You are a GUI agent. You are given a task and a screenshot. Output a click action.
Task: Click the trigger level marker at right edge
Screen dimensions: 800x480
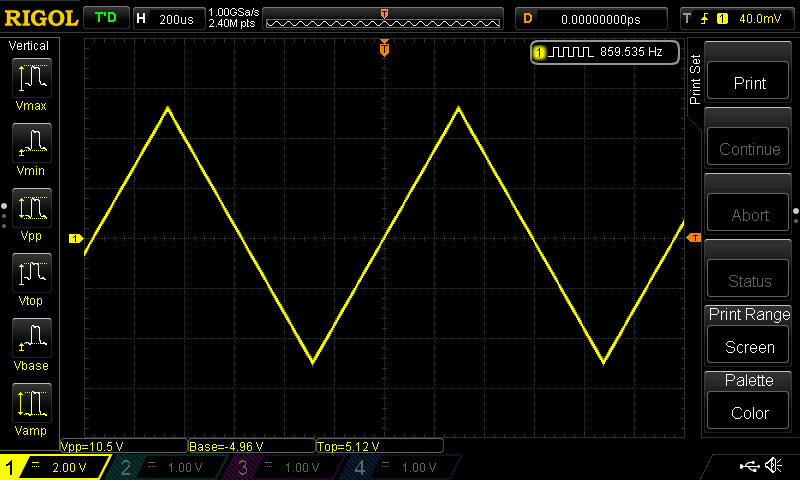[x=694, y=238]
